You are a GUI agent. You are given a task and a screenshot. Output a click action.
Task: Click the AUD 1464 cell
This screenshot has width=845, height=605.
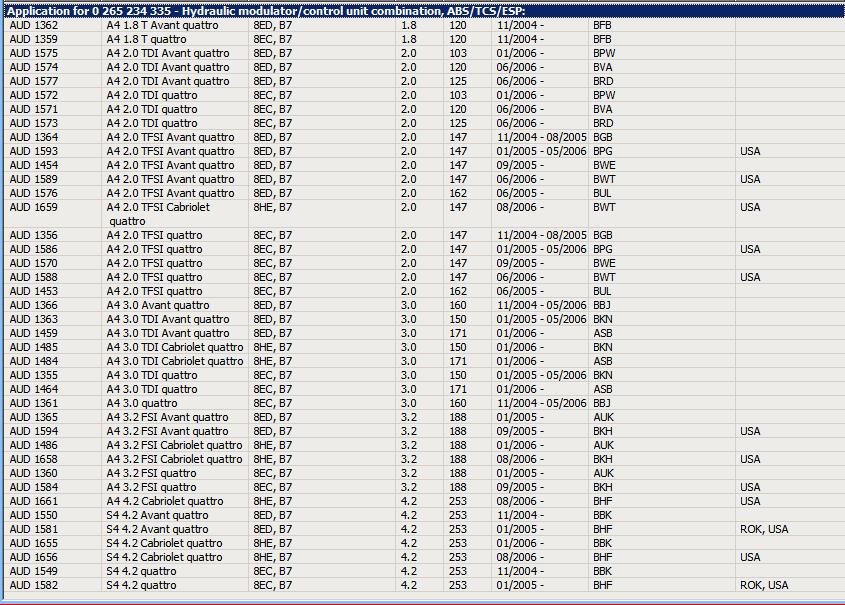point(33,390)
